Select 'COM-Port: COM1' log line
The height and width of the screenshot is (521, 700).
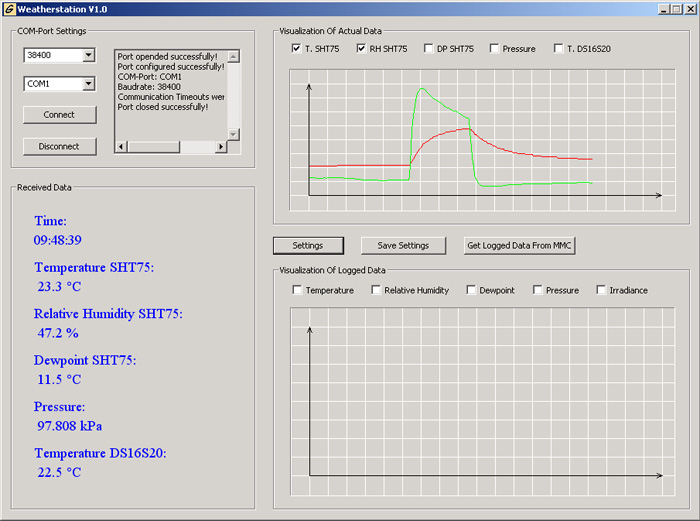coord(150,77)
